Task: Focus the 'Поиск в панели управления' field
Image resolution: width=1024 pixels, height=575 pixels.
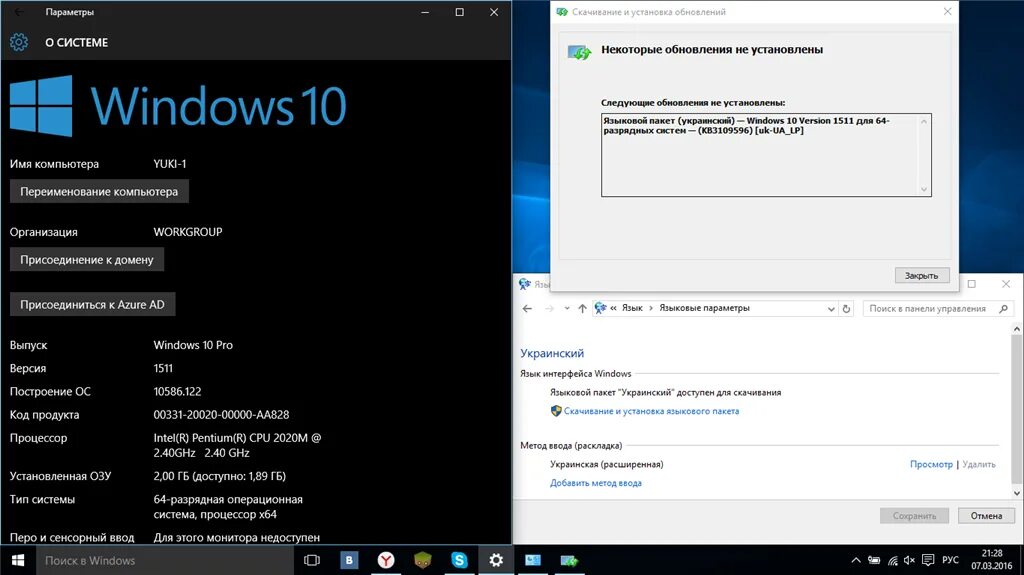Action: coord(927,308)
